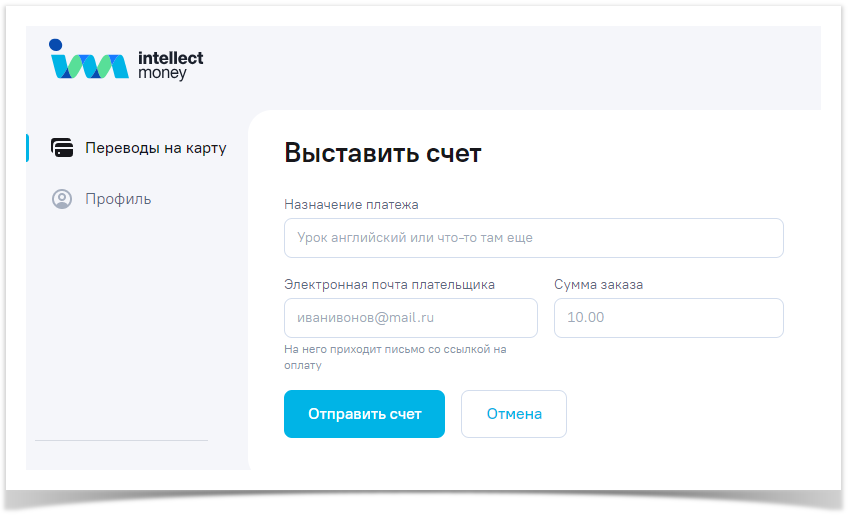Focus the Сумма заказа input field

pos(668,318)
